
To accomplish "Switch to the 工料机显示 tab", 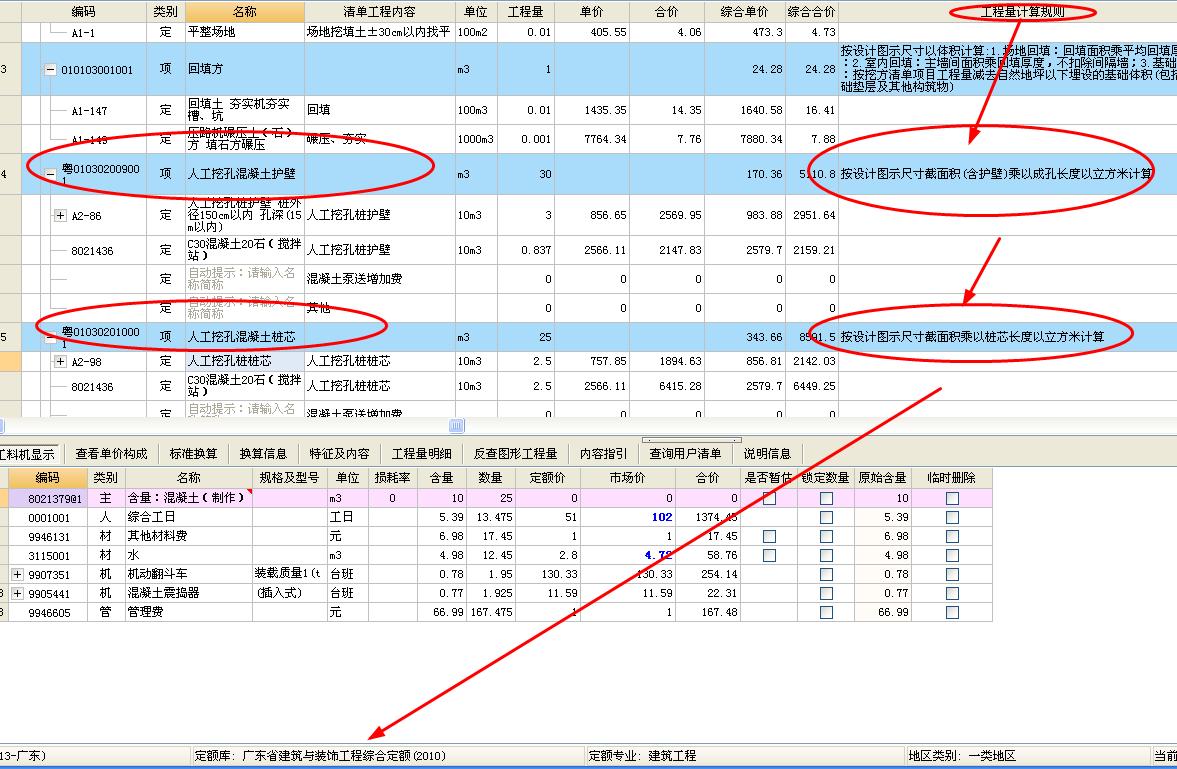I will pyautogui.click(x=27, y=454).
